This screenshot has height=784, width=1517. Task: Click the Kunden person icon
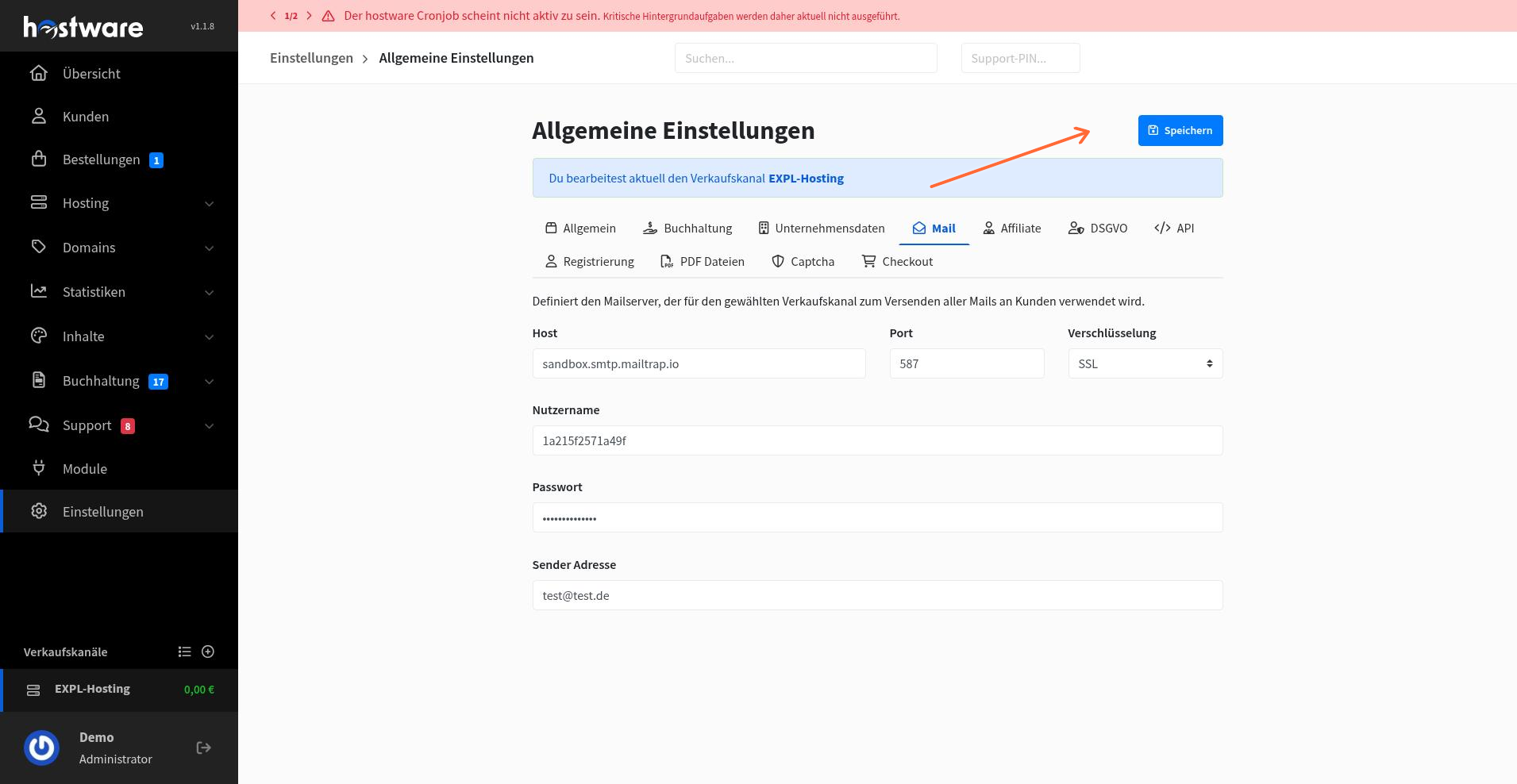[x=39, y=116]
